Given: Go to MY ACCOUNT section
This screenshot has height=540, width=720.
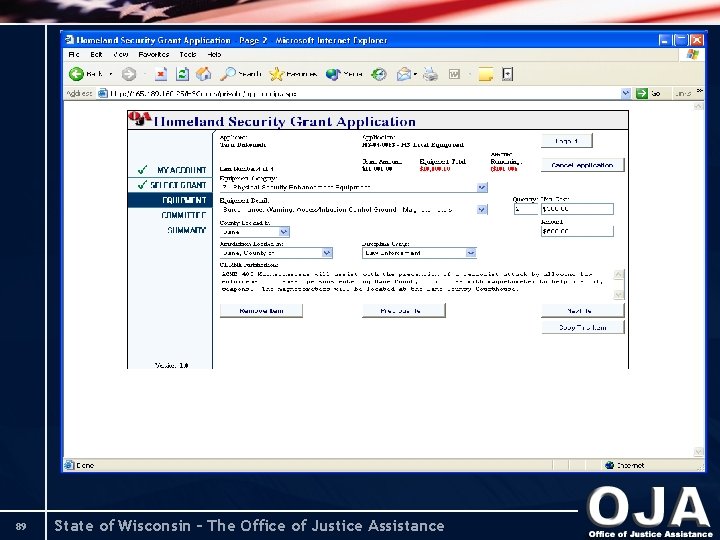Looking at the screenshot, I should coord(181,170).
